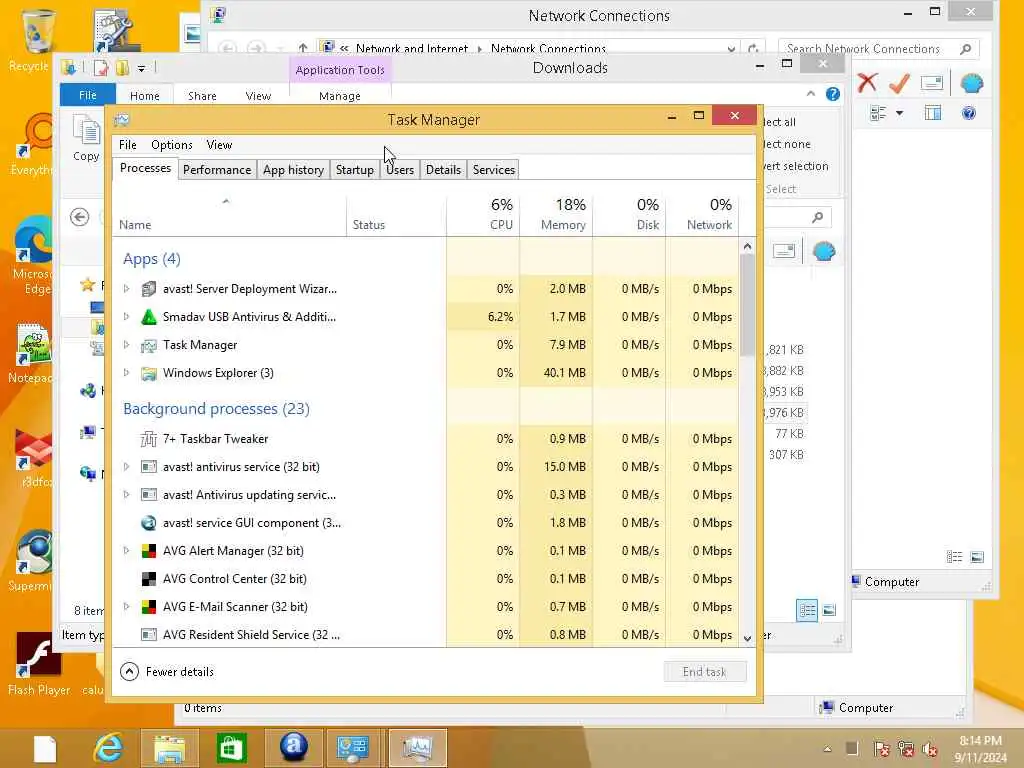Switch to the App history tab
The width and height of the screenshot is (1024, 768).
[x=293, y=170]
